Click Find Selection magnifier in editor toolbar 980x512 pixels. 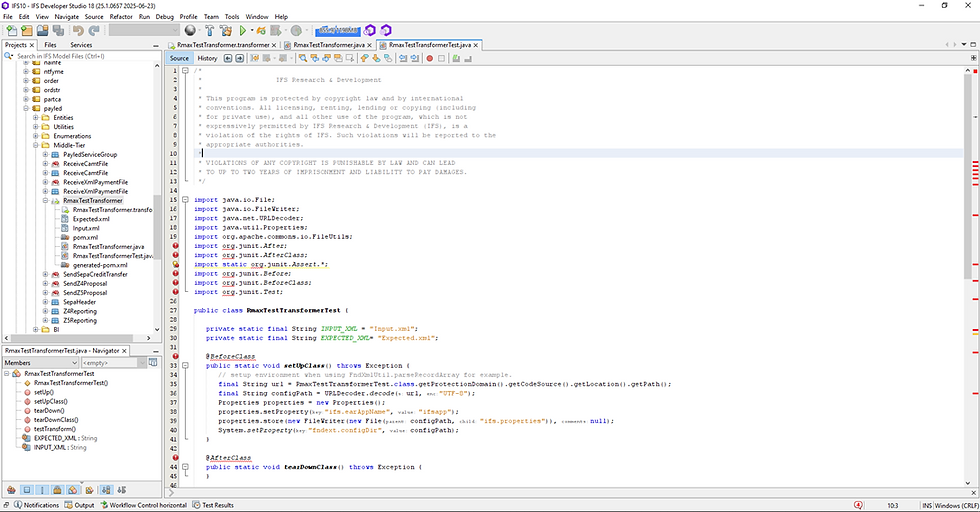tap(303, 58)
